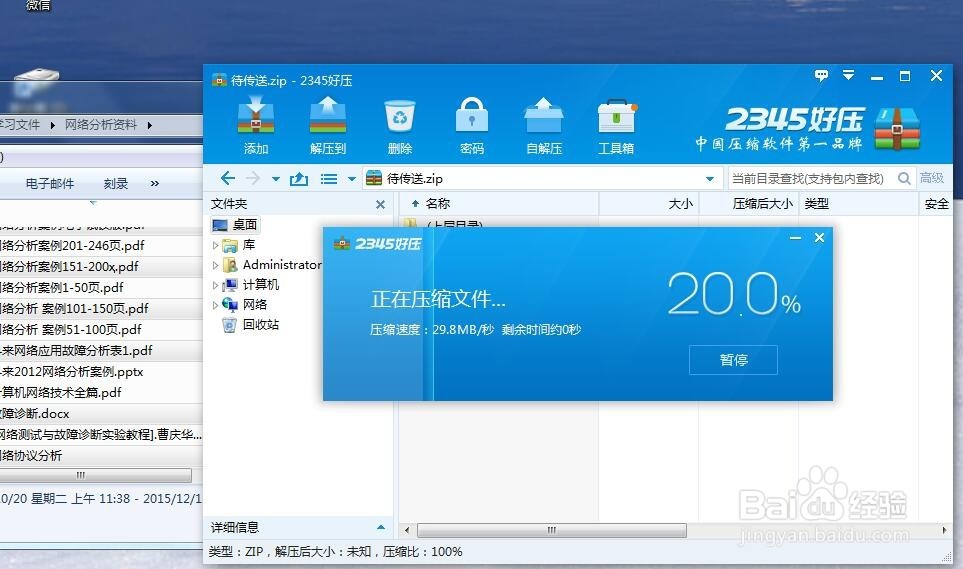Screen dimensions: 963x569
Task: Click 刻录 in Explorer toolbar
Action: pos(115,184)
